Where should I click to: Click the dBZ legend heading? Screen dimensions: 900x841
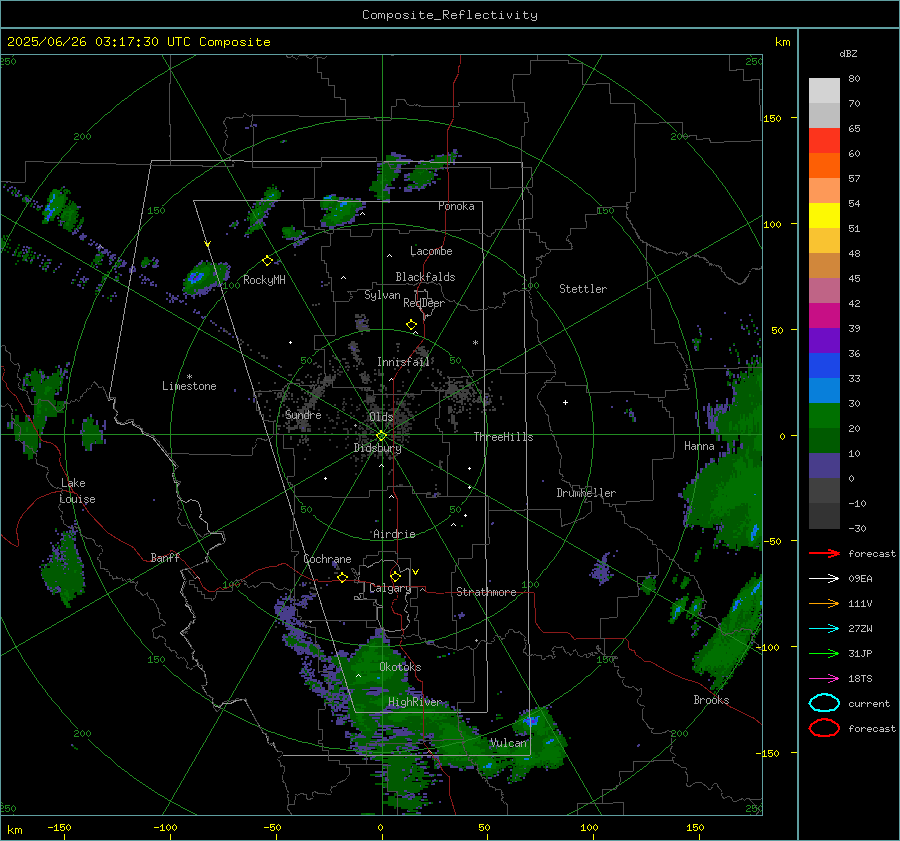848,53
